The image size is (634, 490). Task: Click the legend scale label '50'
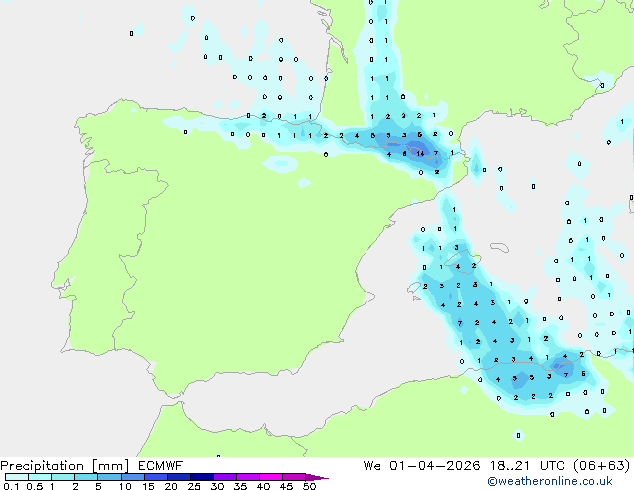click(x=309, y=486)
